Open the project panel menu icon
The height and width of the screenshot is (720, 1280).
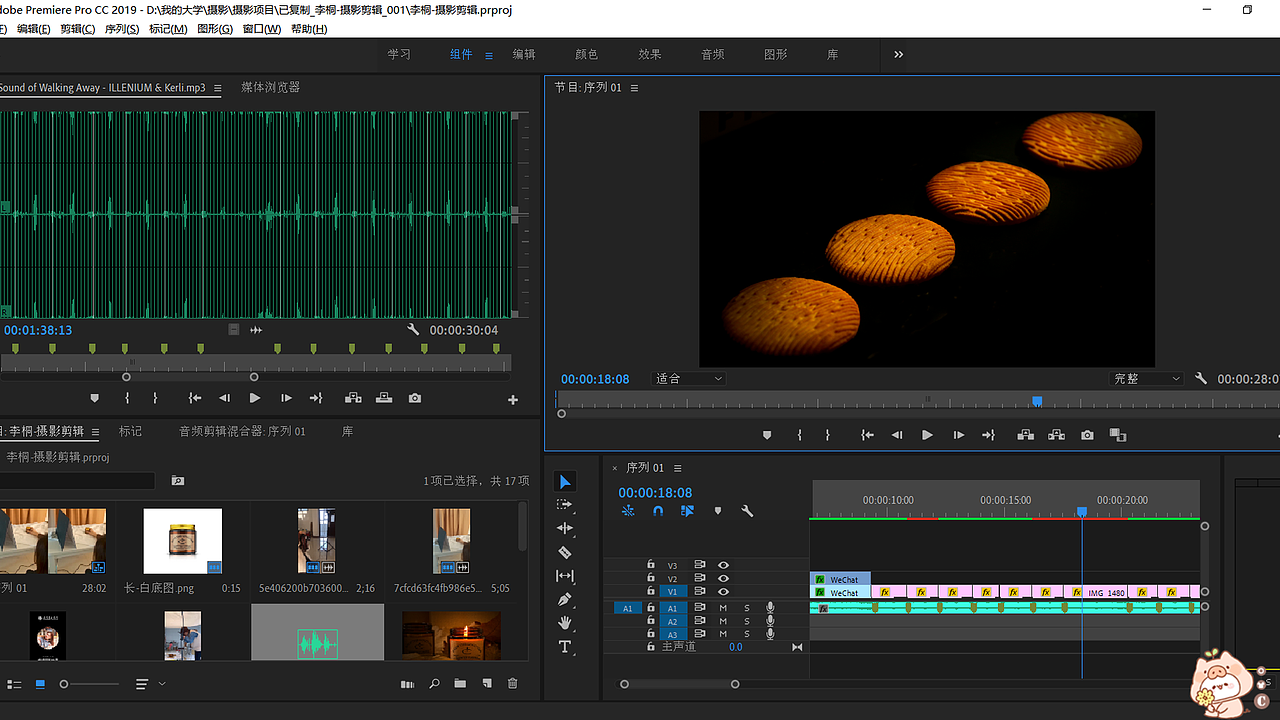pos(95,432)
